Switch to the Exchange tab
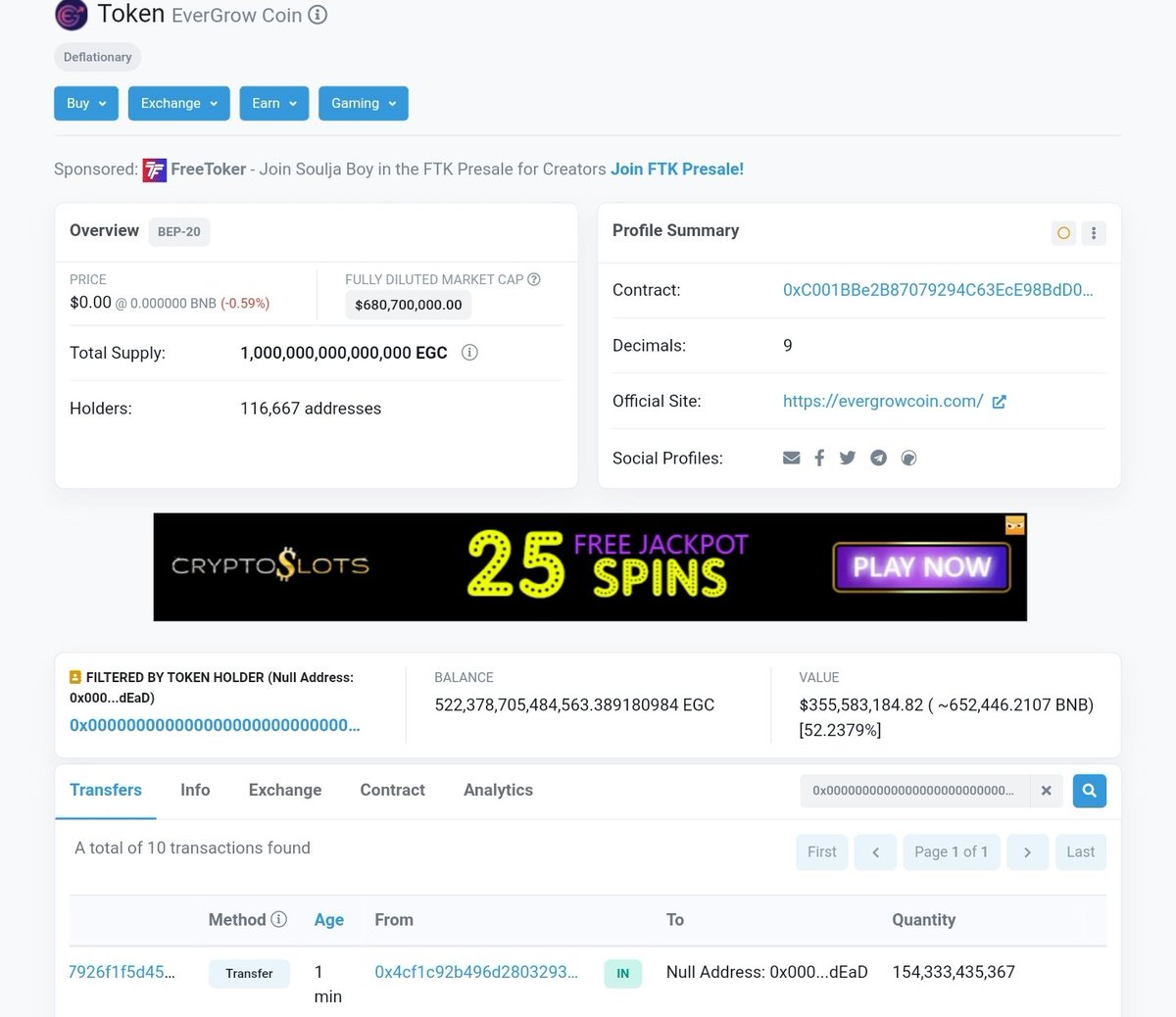The image size is (1176, 1017). [x=285, y=790]
